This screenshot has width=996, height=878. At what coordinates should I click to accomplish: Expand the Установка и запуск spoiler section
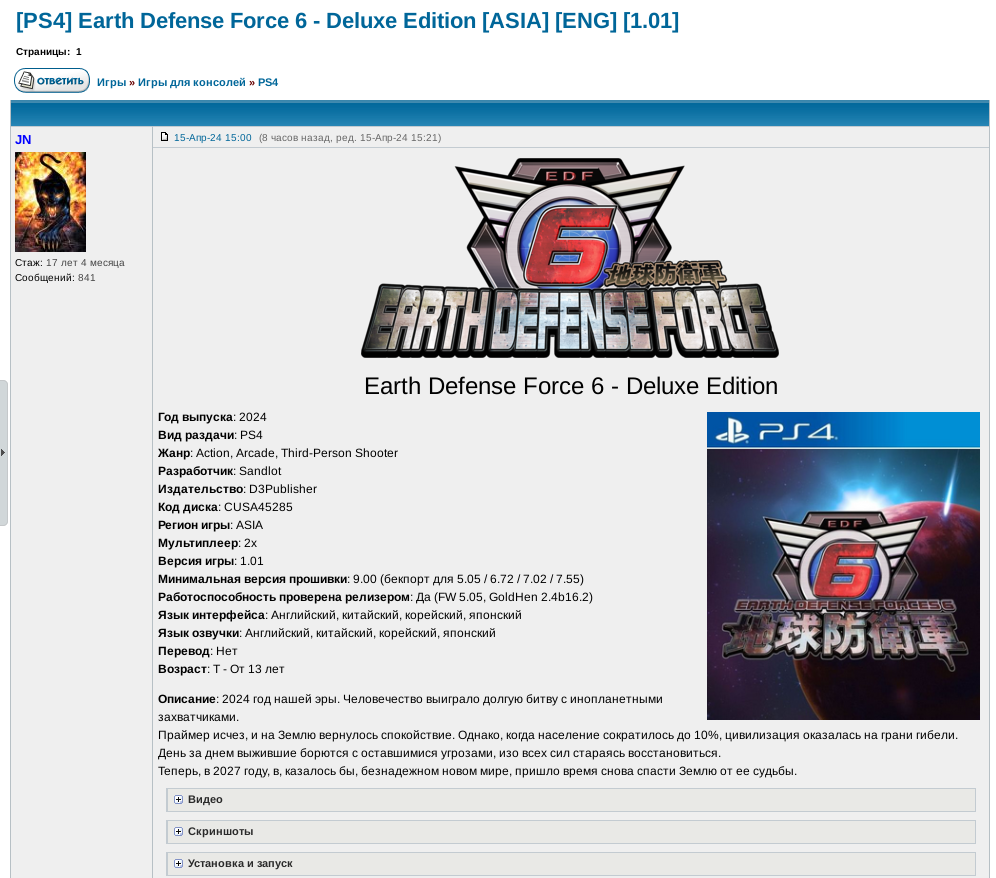click(x=571, y=864)
